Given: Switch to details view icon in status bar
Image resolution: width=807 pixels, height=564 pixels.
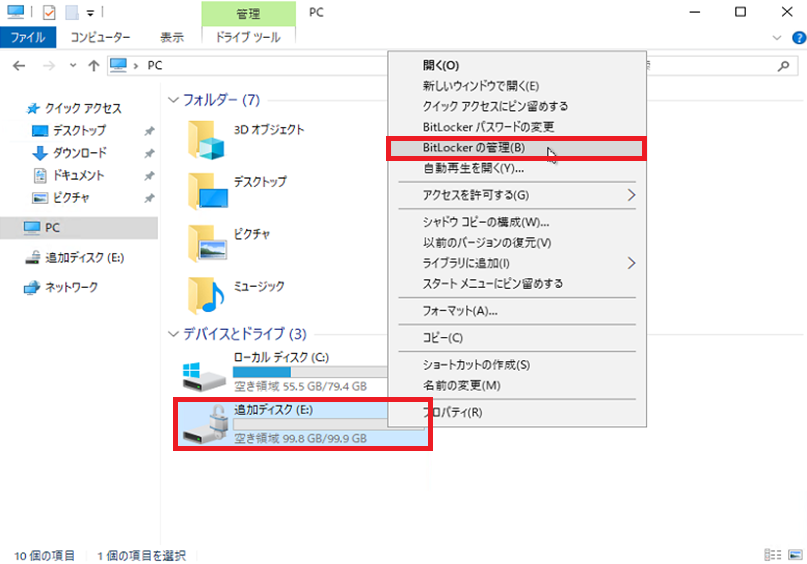Looking at the screenshot, I should [x=773, y=555].
